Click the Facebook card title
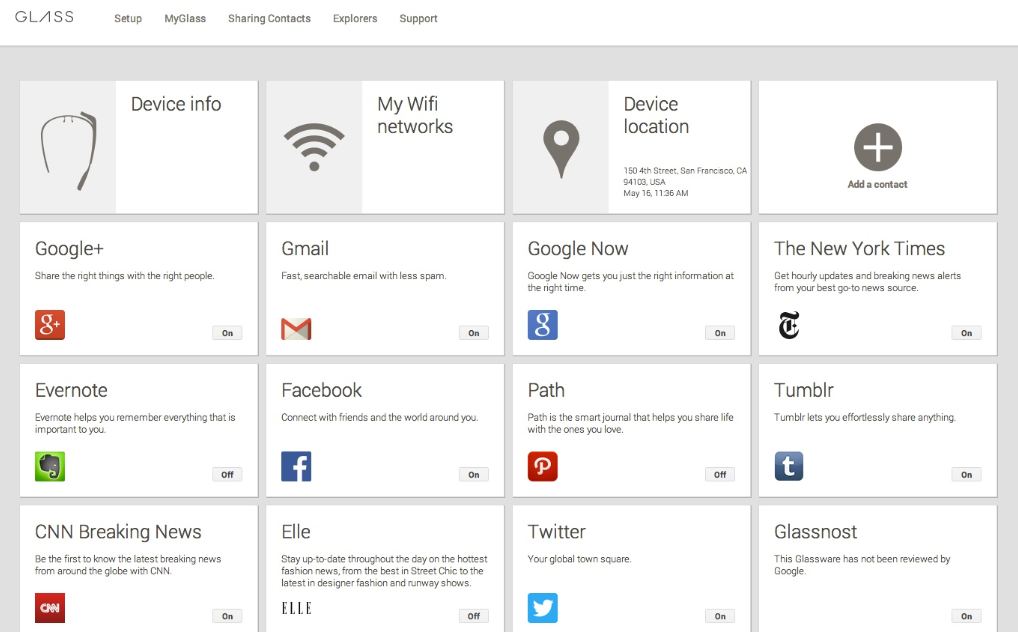Viewport: 1018px width, 633px height. (321, 390)
